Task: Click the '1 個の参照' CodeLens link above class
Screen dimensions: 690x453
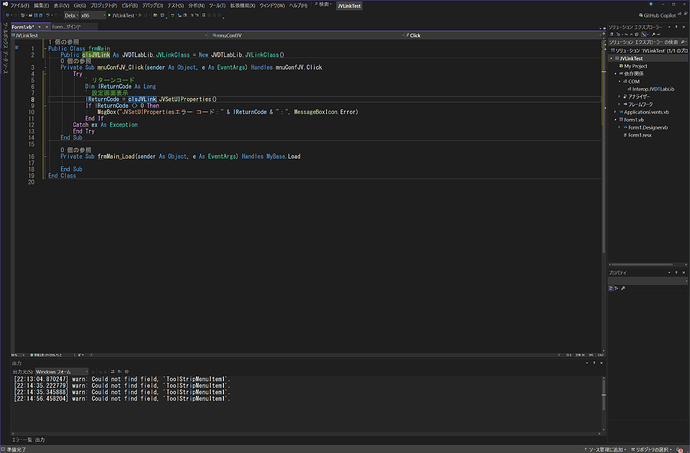Action: coord(64,42)
